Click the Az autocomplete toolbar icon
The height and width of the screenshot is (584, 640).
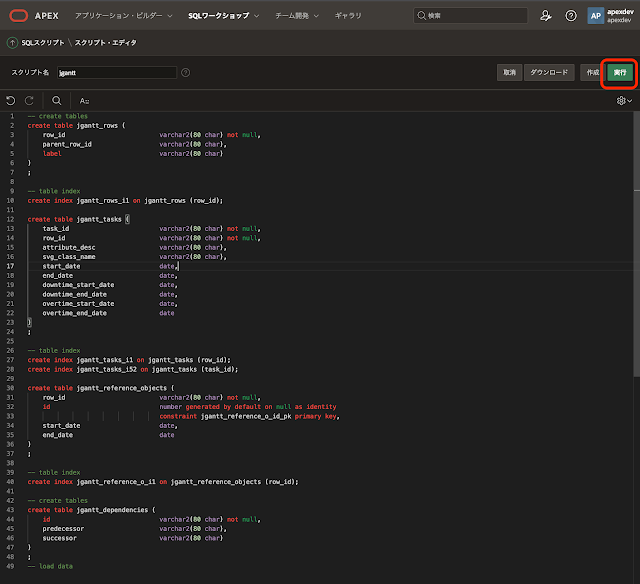(x=84, y=101)
